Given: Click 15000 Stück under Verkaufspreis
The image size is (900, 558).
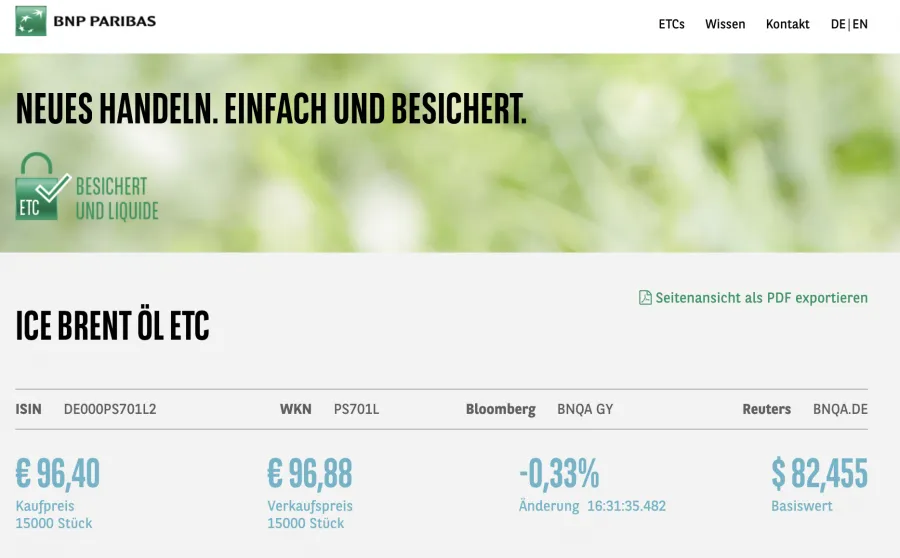Looking at the screenshot, I should pyautogui.click(x=306, y=524).
